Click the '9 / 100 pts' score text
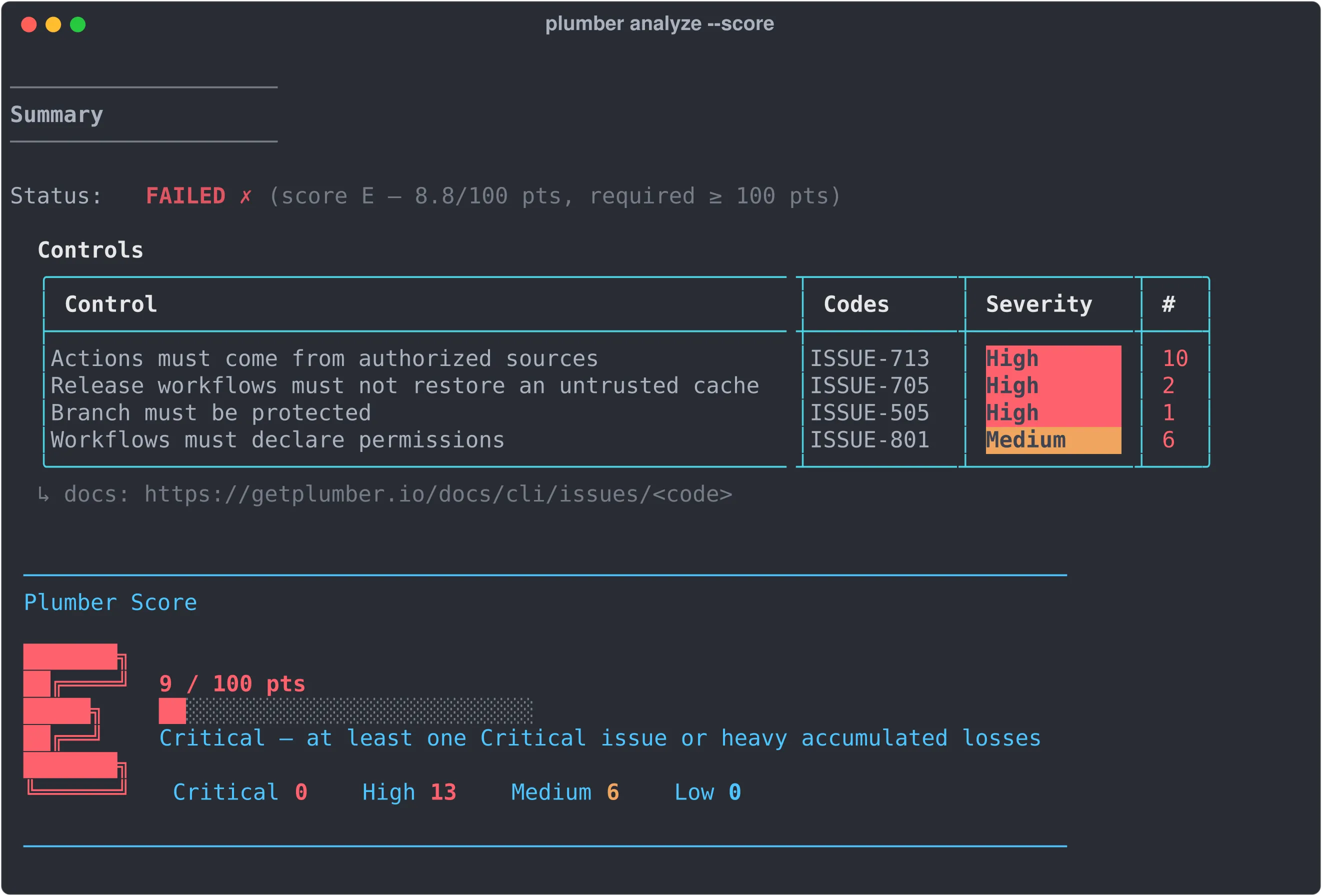This screenshot has height=896, width=1322. click(x=232, y=684)
